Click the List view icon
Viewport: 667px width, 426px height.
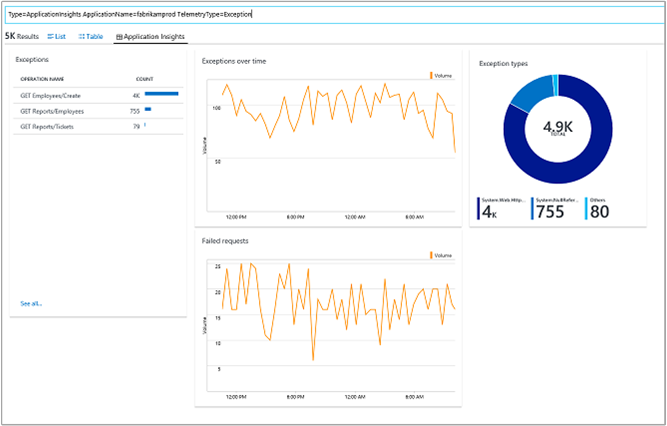(x=50, y=36)
